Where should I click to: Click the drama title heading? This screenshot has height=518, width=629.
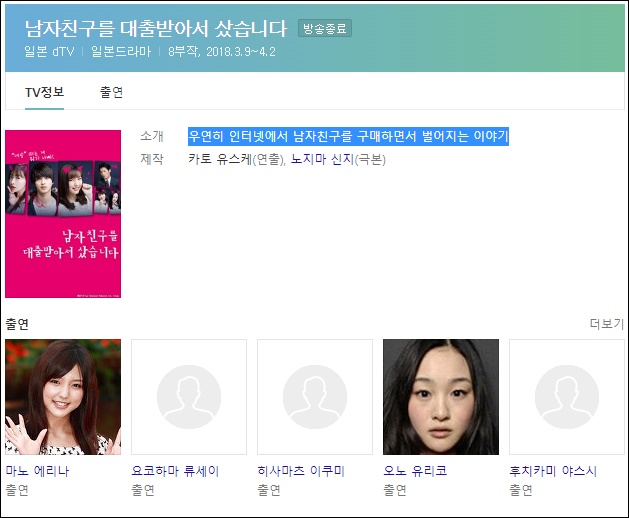click(156, 28)
